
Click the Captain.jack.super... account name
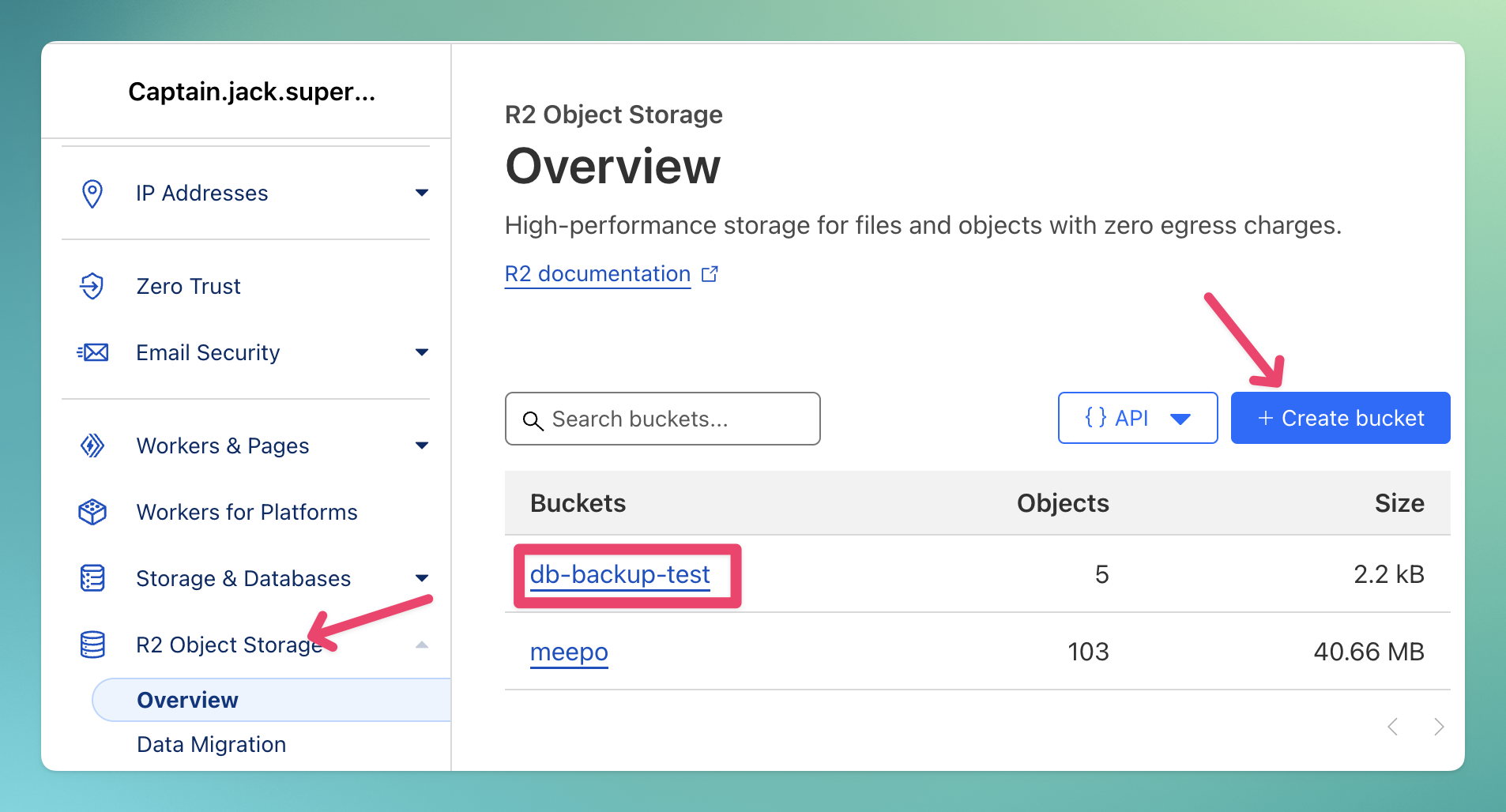click(251, 92)
